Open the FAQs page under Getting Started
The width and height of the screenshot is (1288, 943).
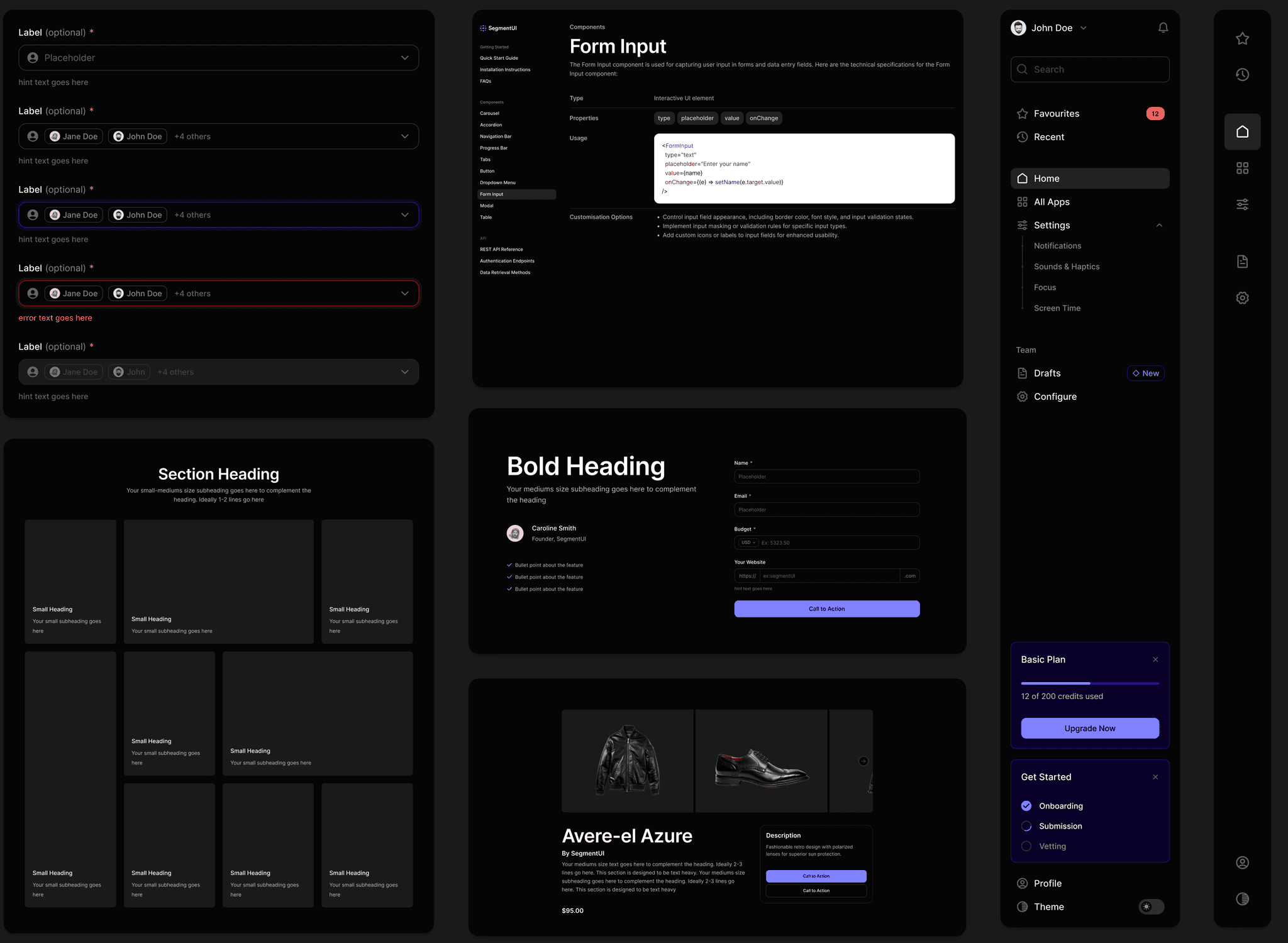[486, 81]
